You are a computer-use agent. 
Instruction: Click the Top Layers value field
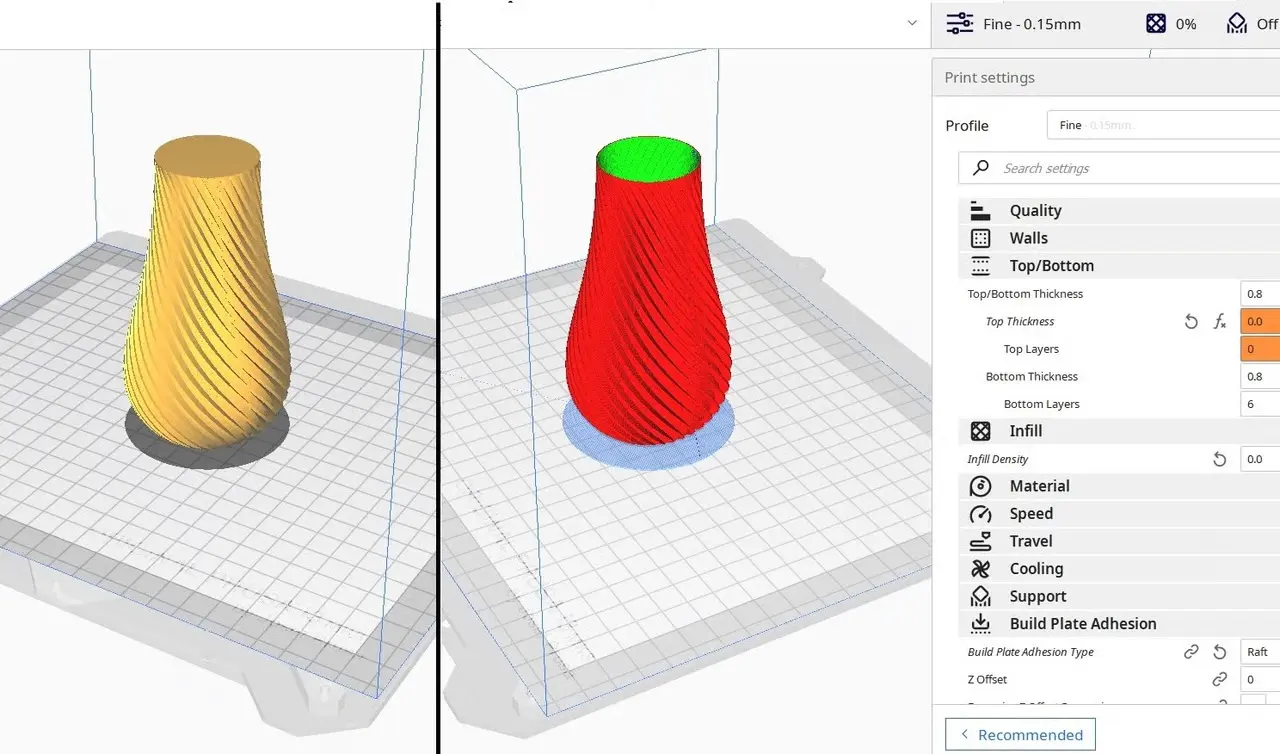[1260, 349]
